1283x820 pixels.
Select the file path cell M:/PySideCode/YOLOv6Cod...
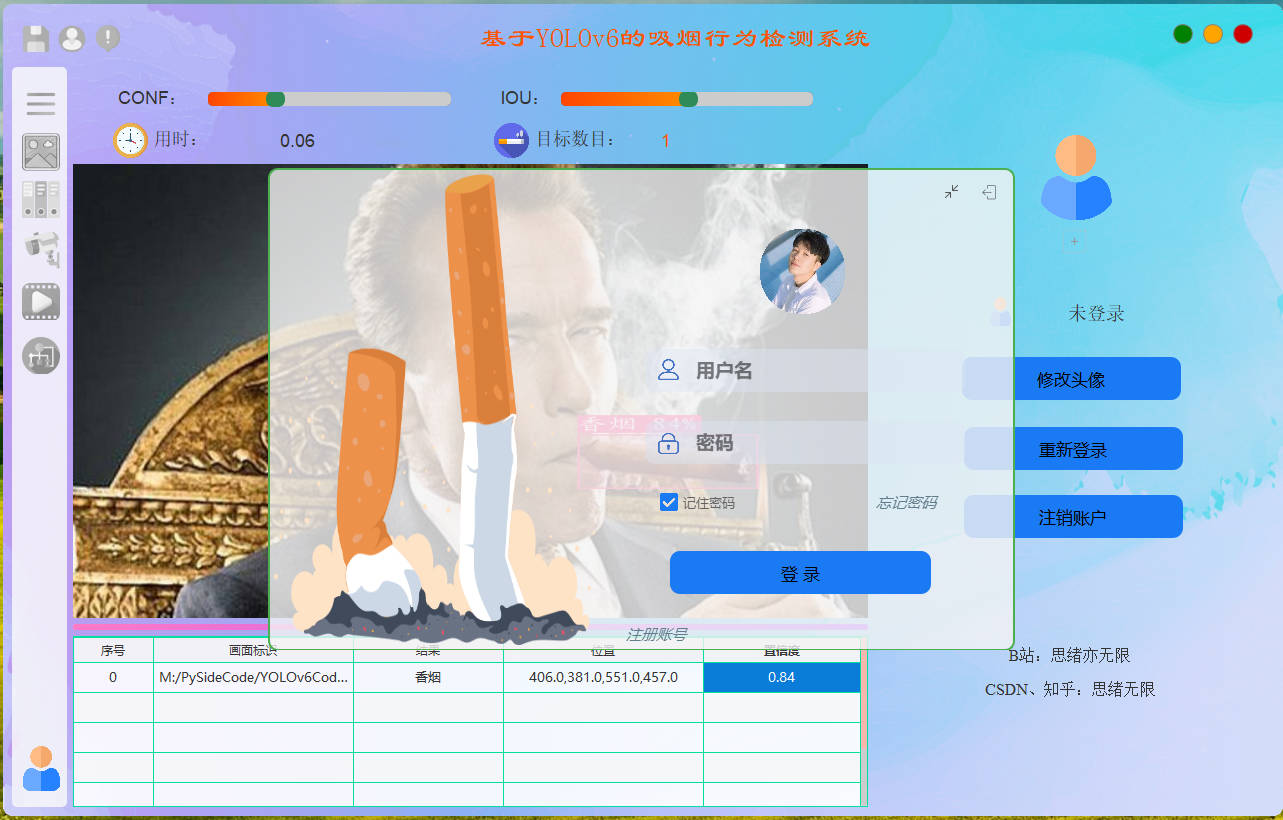(253, 677)
